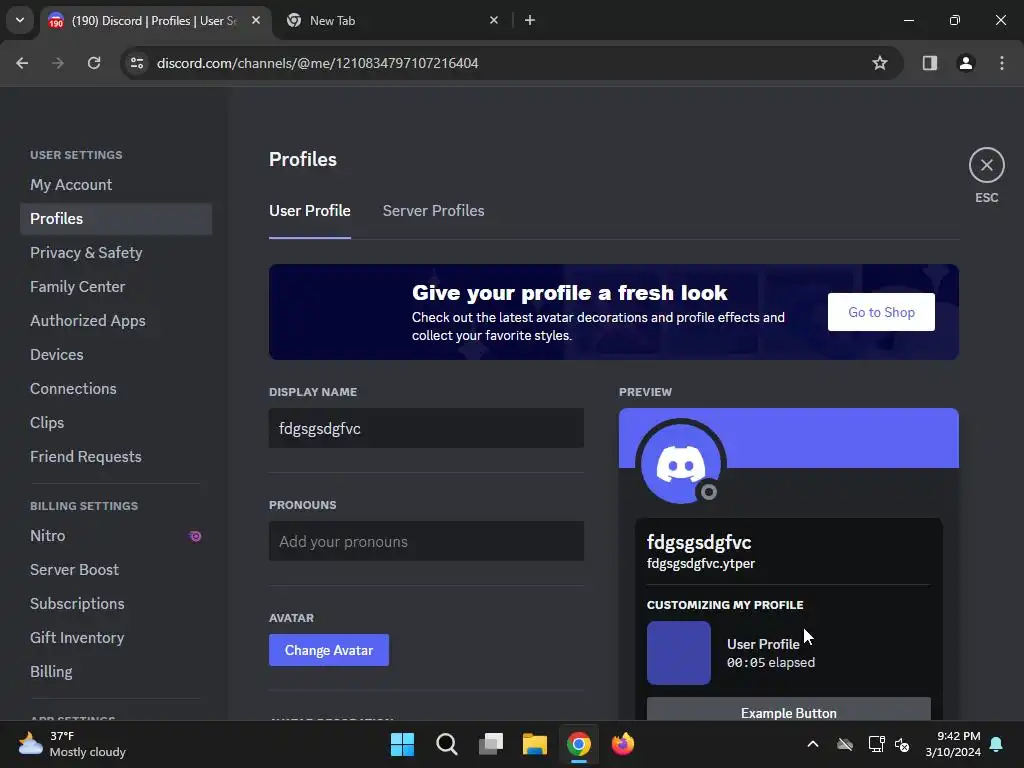1024x768 pixels.
Task: Launch Firefox from the taskbar
Action: (622, 744)
